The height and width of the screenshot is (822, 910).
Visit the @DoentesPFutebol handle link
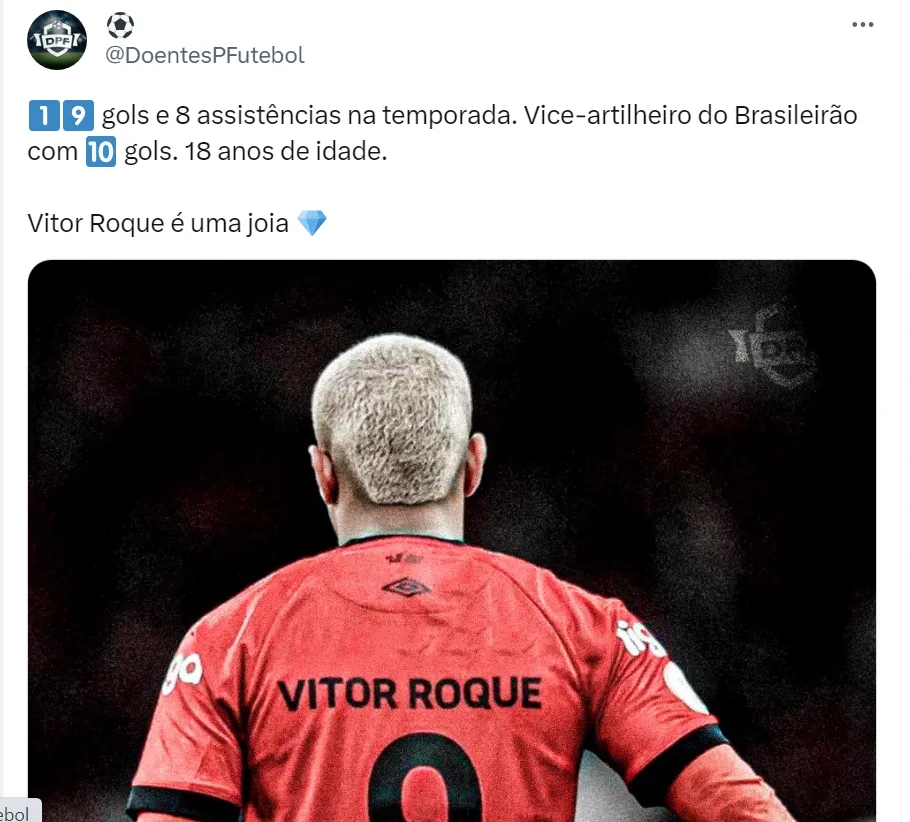204,55
